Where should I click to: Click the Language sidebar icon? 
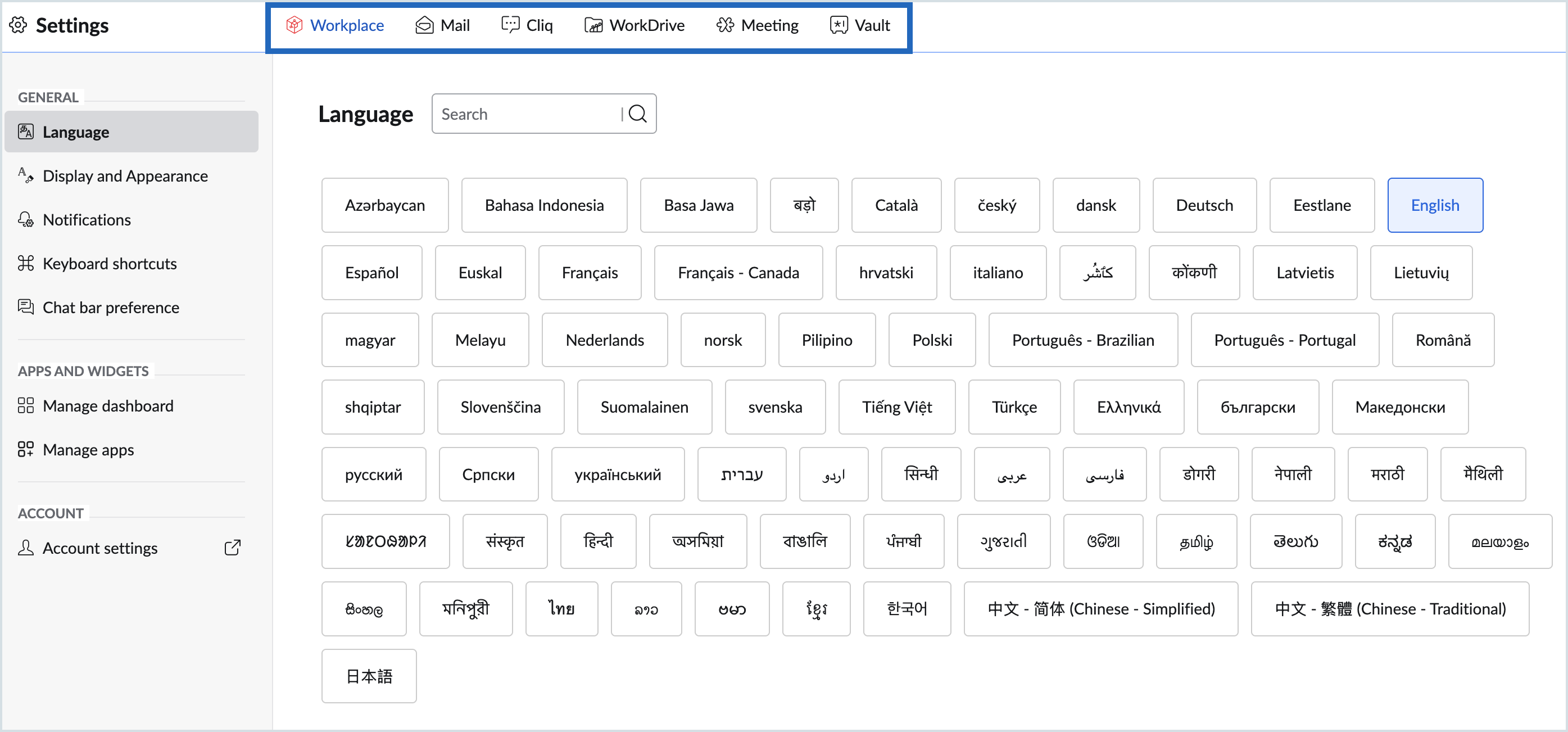tap(25, 132)
